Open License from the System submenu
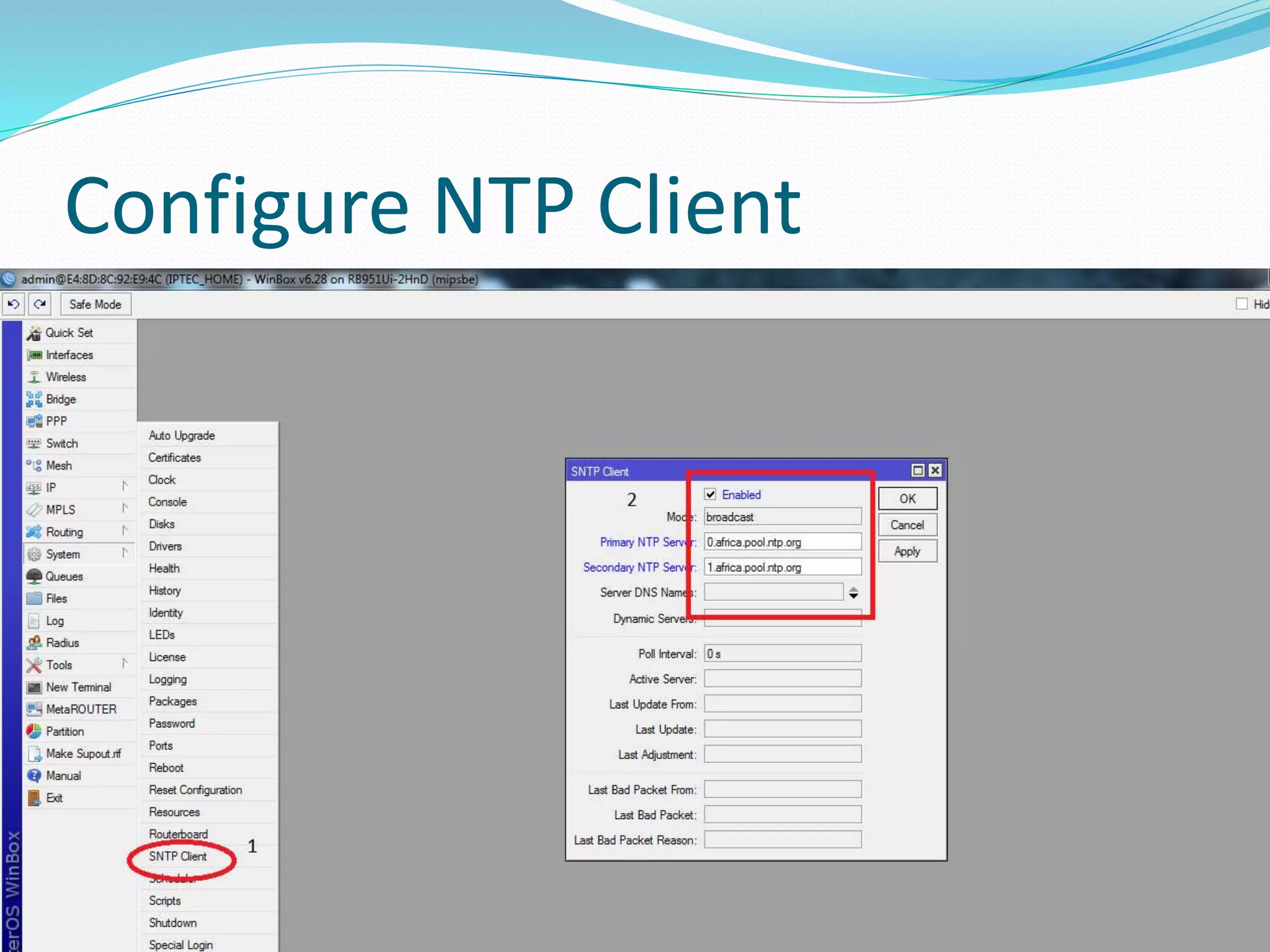This screenshot has height=952, width=1270. (167, 658)
